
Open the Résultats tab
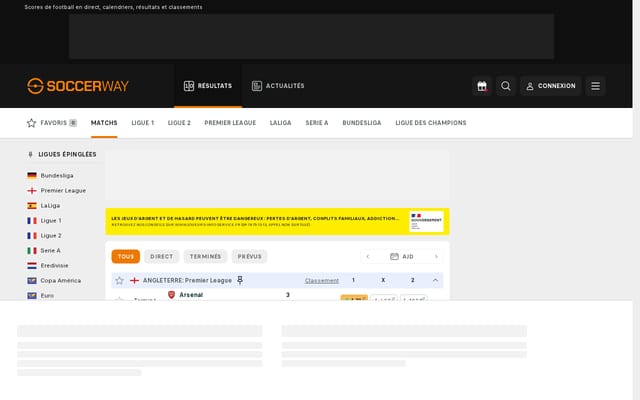click(208, 86)
